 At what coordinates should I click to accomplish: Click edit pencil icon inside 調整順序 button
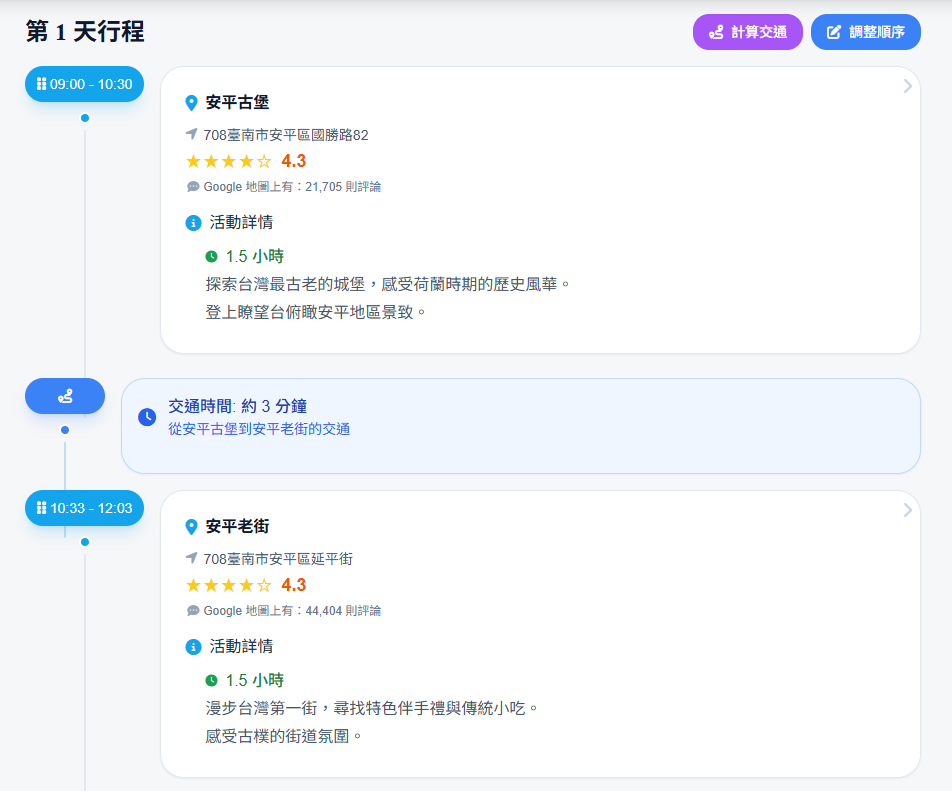[834, 32]
